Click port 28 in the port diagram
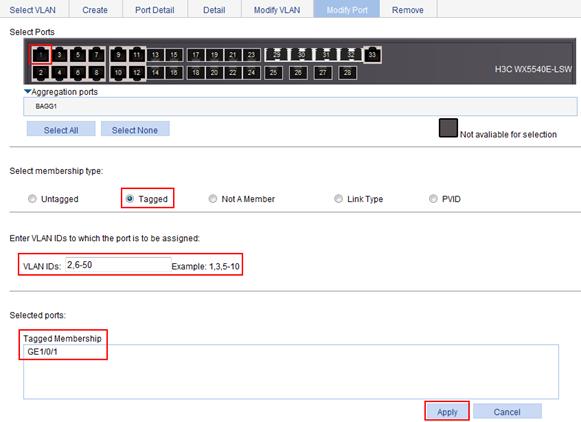581x422 pixels. pos(347,73)
